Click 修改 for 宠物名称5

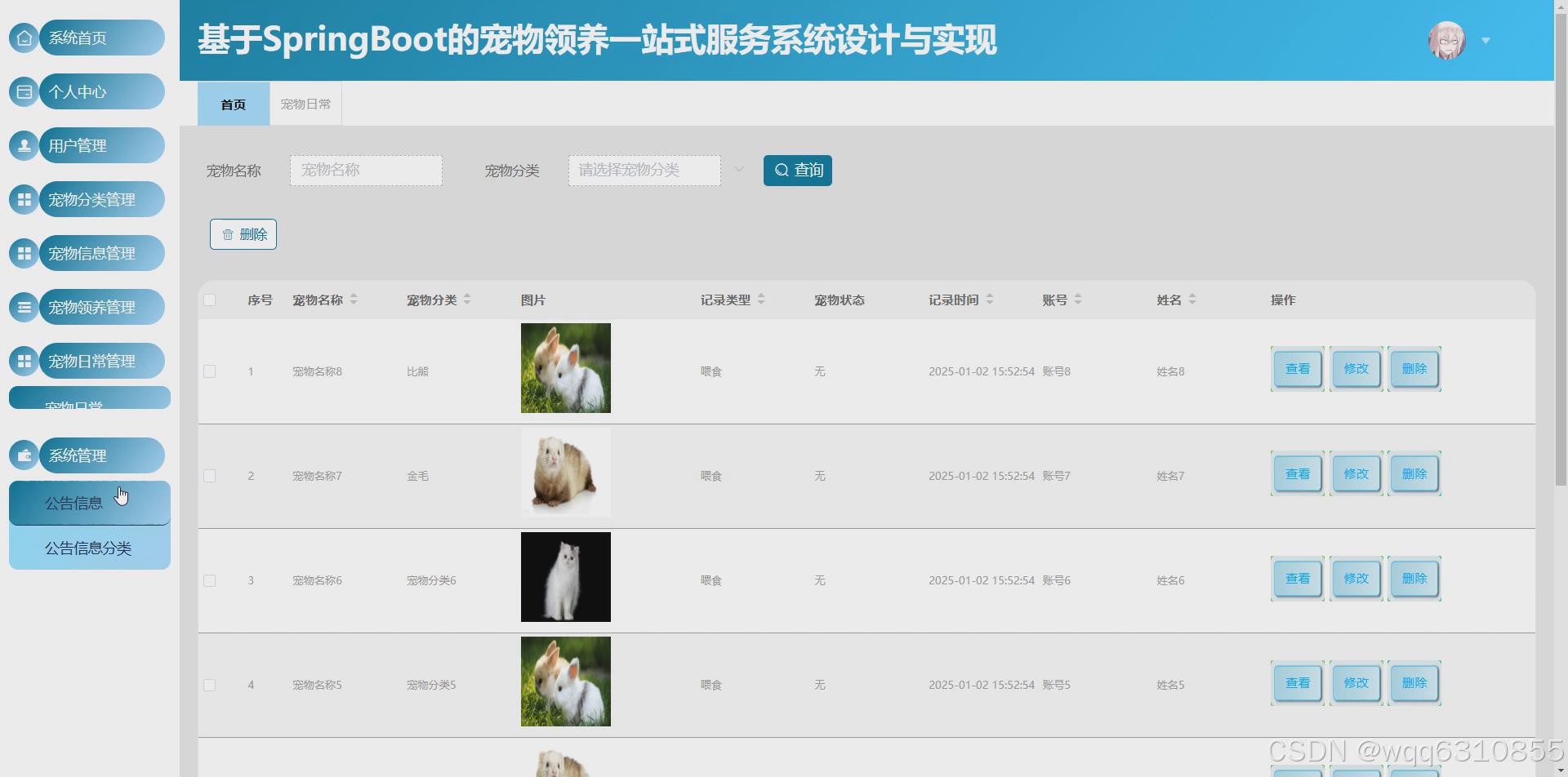(x=1356, y=683)
